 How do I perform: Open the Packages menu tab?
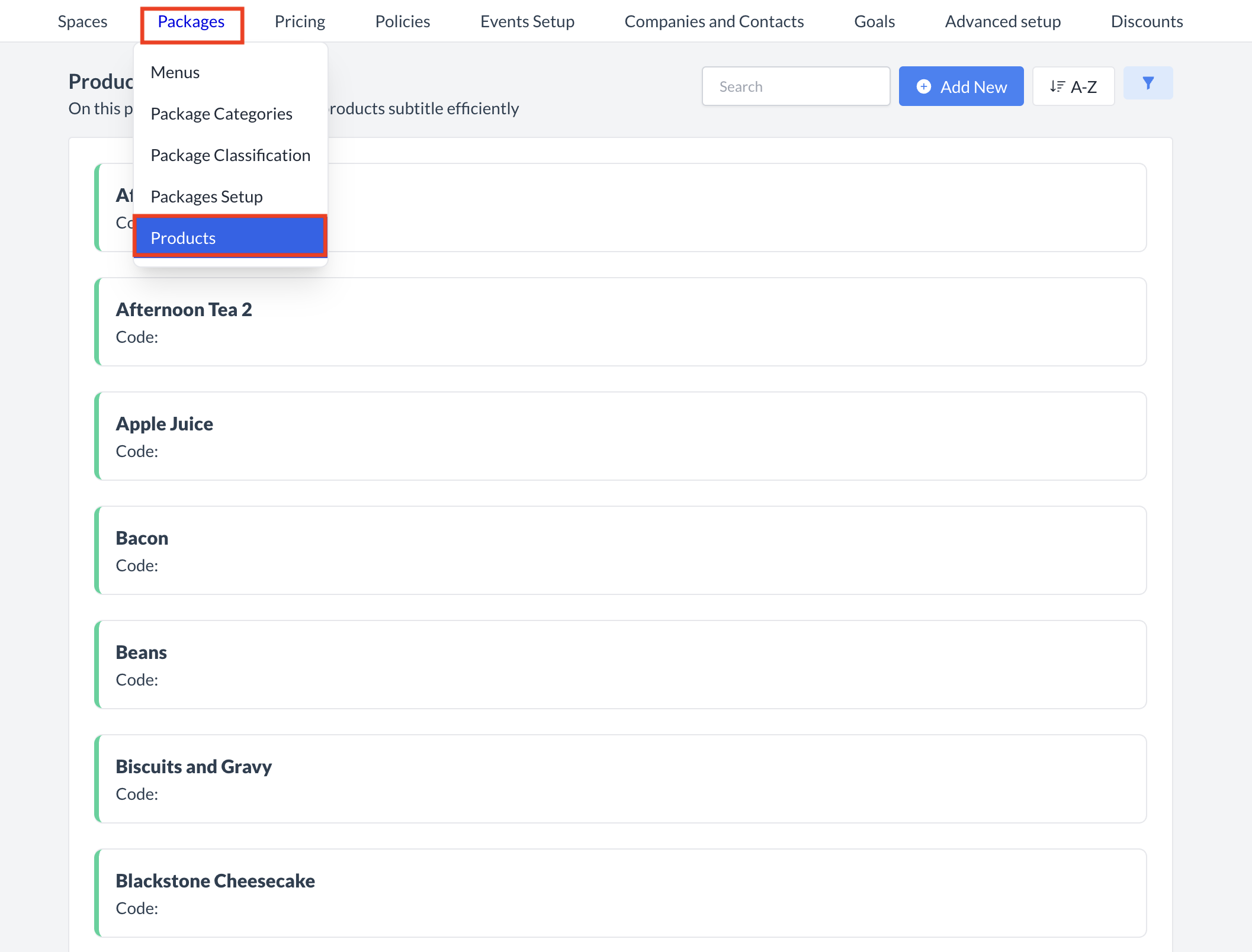click(x=191, y=22)
